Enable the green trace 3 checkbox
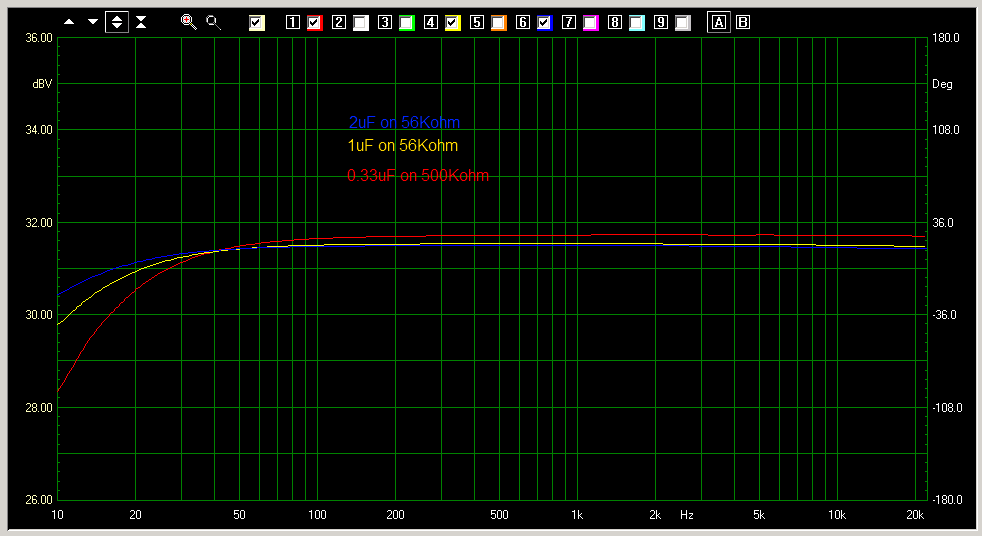982x536 pixels. coord(406,22)
